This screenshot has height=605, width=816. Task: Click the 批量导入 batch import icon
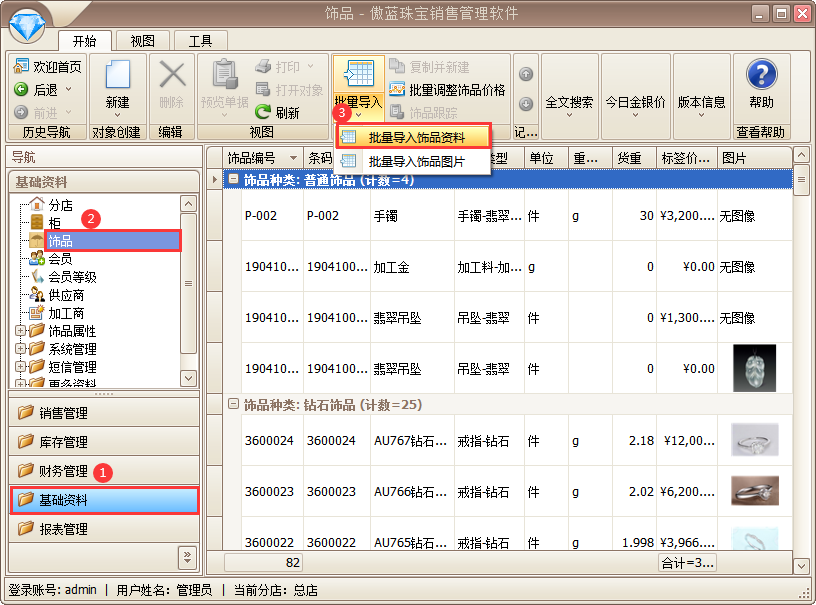point(359,74)
